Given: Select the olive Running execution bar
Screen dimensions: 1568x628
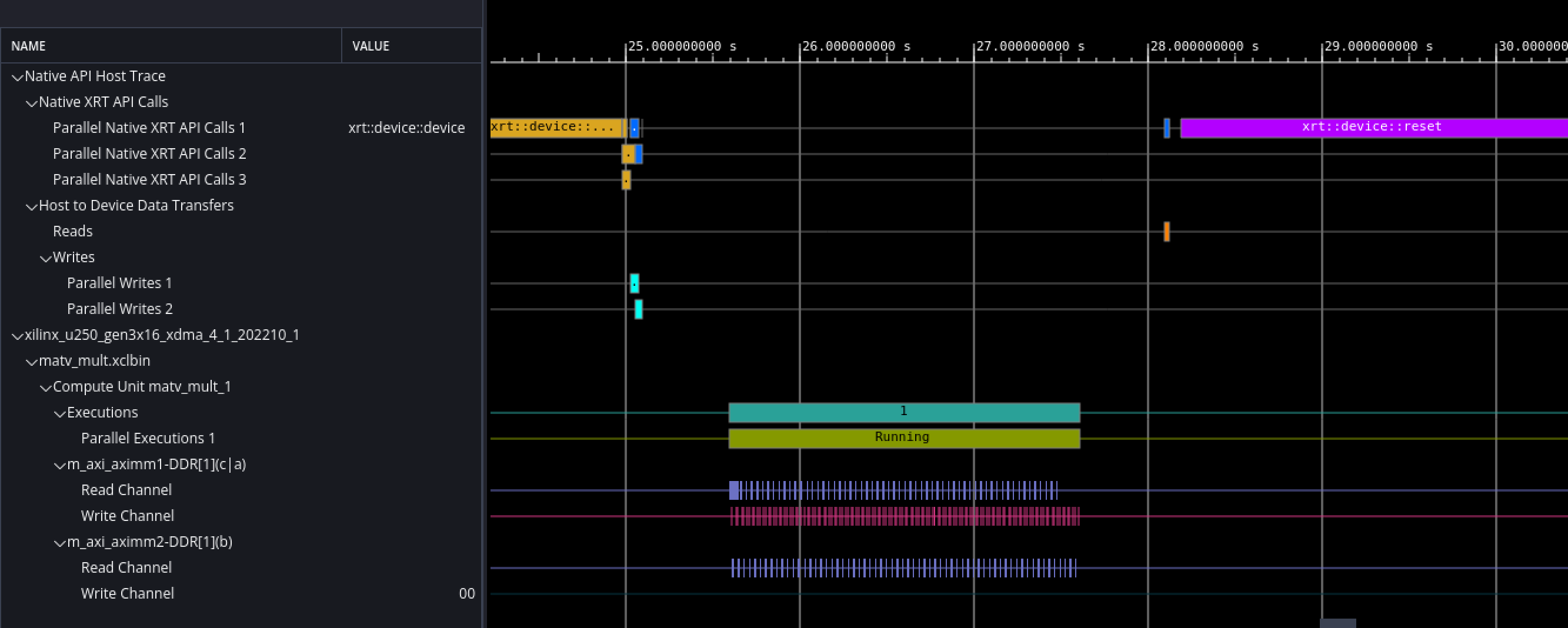Looking at the screenshot, I should coord(904,438).
